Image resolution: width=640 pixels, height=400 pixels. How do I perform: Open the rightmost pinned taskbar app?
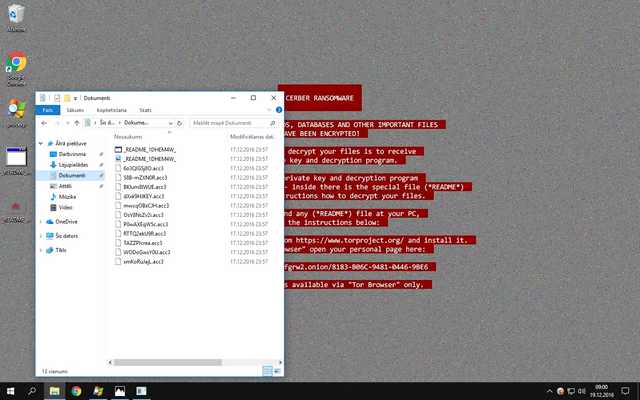[x=141, y=391]
